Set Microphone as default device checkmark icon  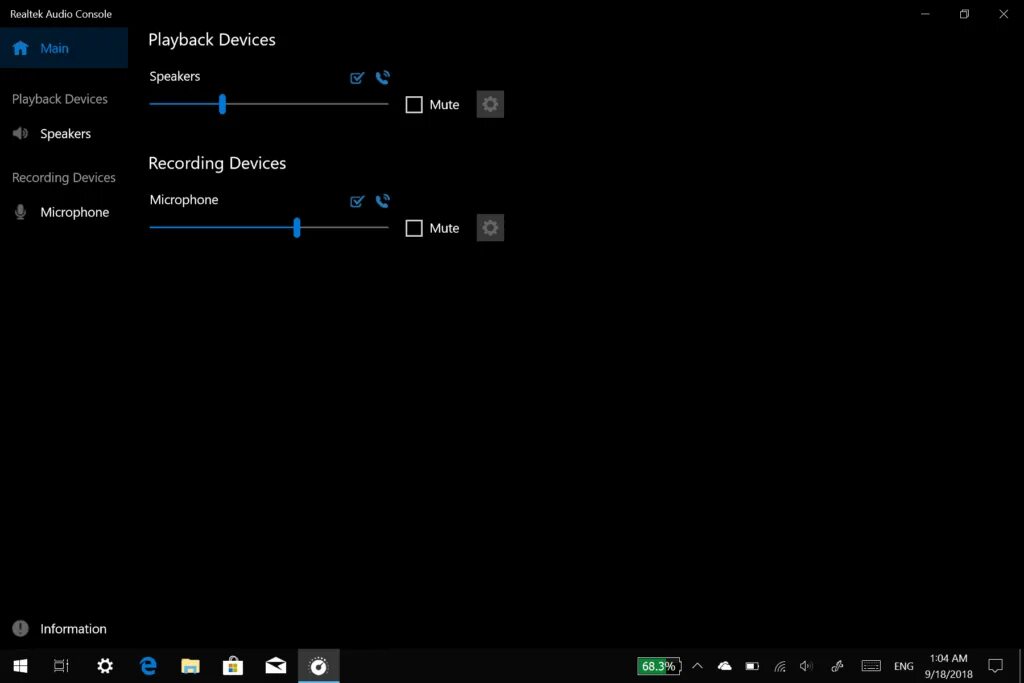pos(357,201)
